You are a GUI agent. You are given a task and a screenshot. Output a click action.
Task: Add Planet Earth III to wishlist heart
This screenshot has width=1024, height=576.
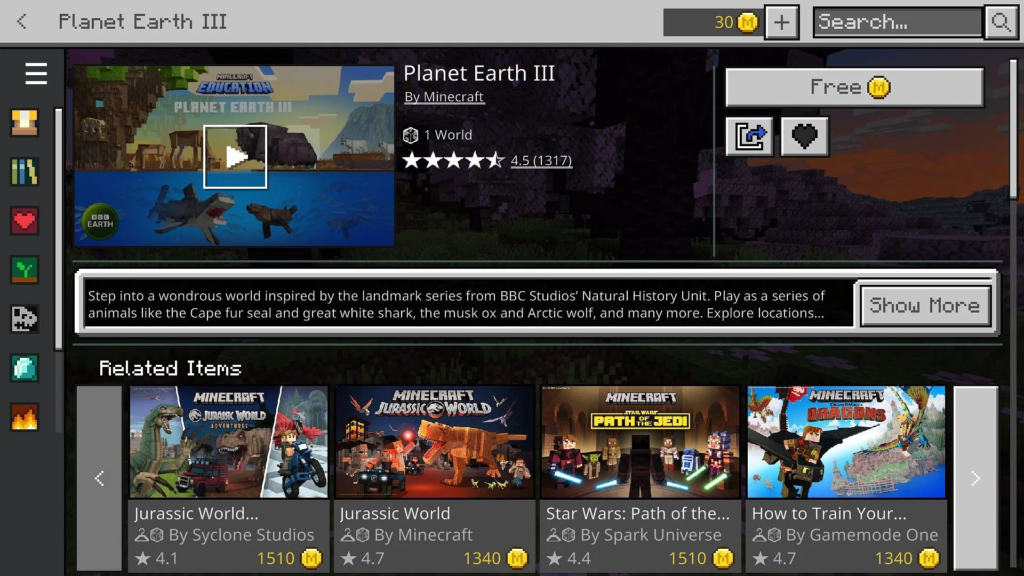click(x=805, y=136)
